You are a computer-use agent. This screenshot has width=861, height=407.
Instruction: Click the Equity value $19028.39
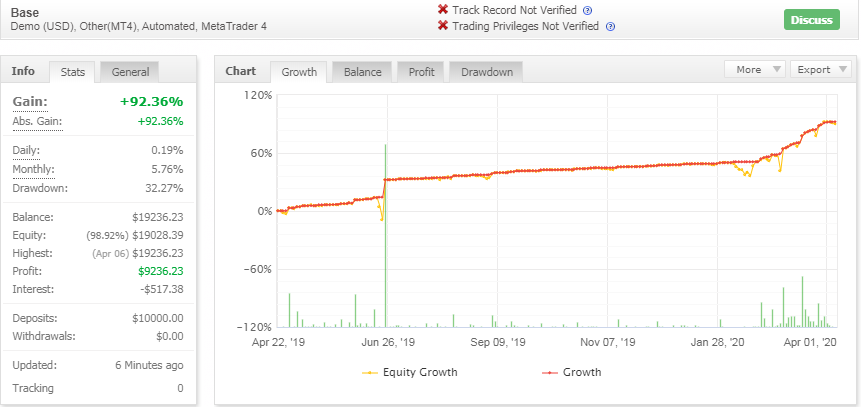tap(158, 235)
